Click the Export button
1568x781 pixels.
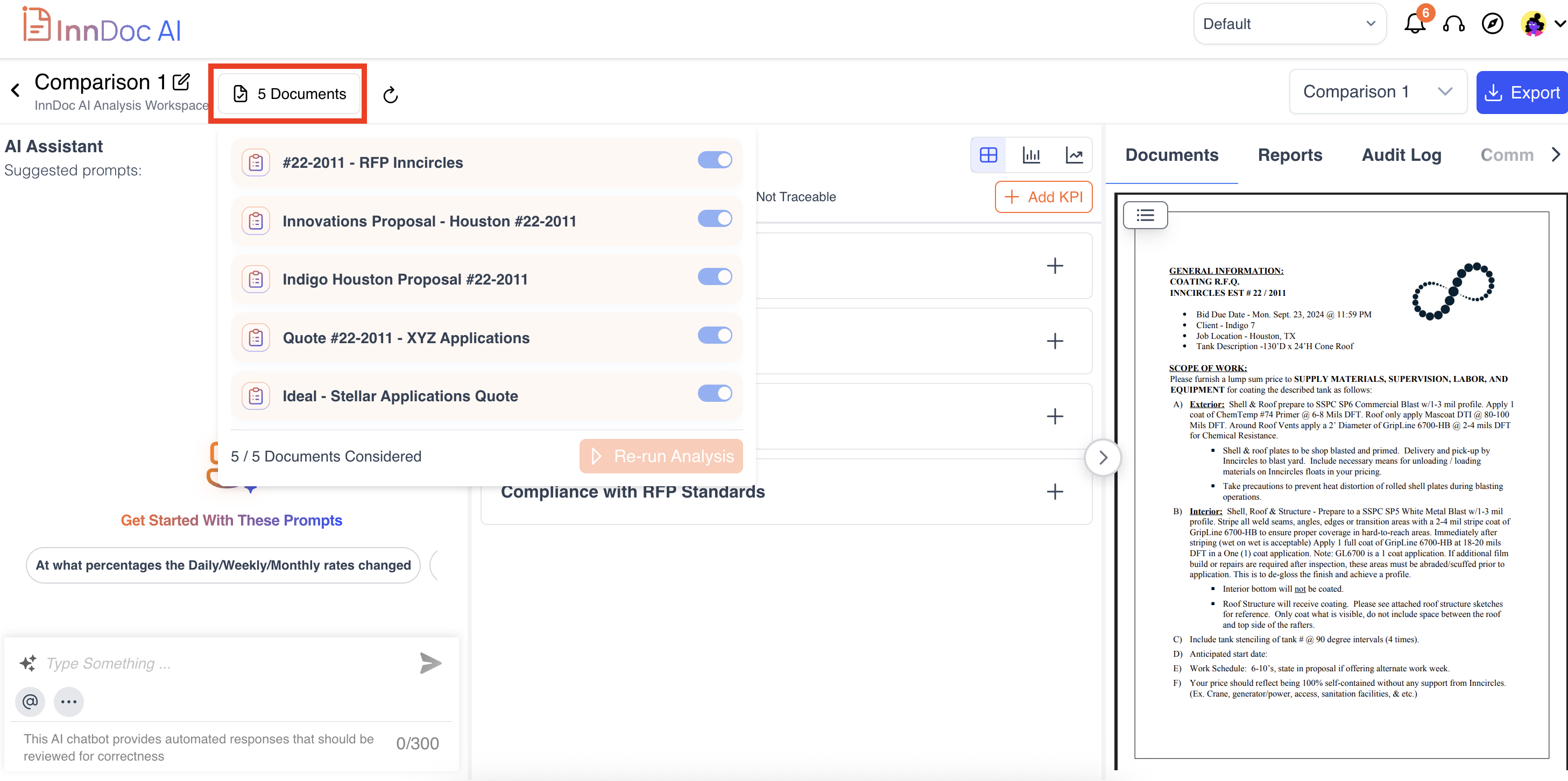click(1522, 93)
